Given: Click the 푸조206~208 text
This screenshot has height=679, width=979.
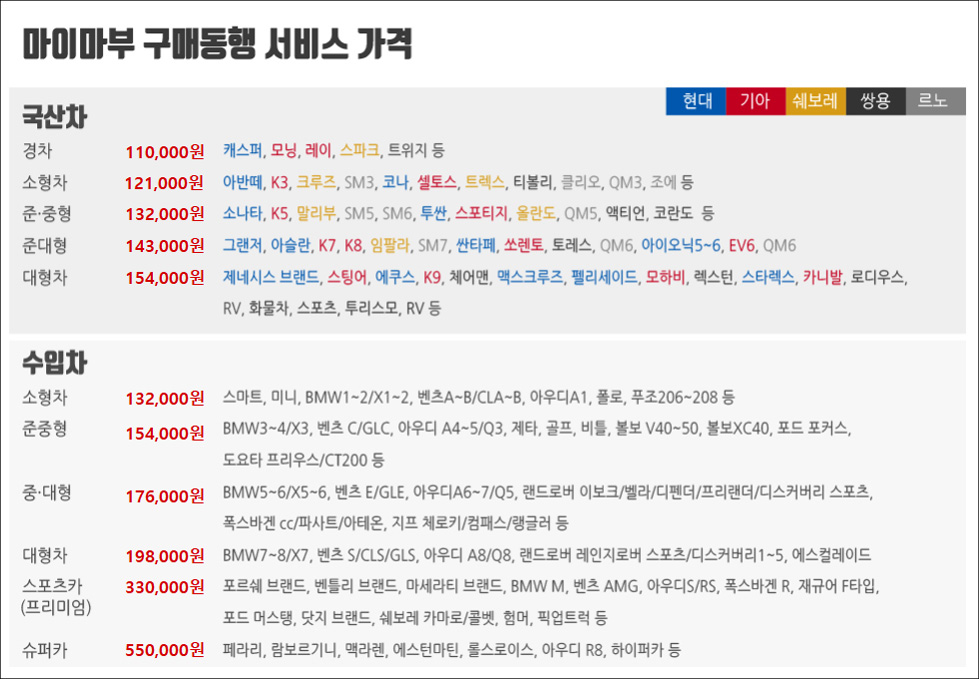Looking at the screenshot, I should coord(674,398).
